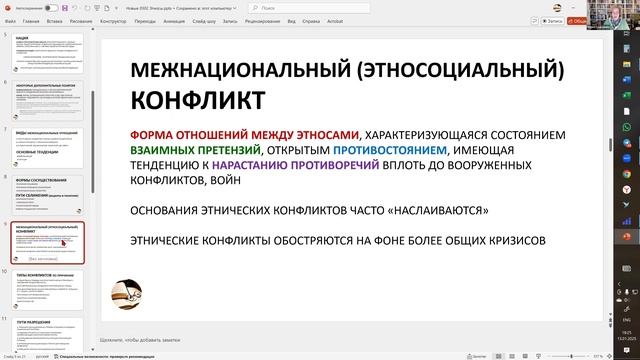640x360 pixels.
Task: Undo the last action
Action: point(75,8)
